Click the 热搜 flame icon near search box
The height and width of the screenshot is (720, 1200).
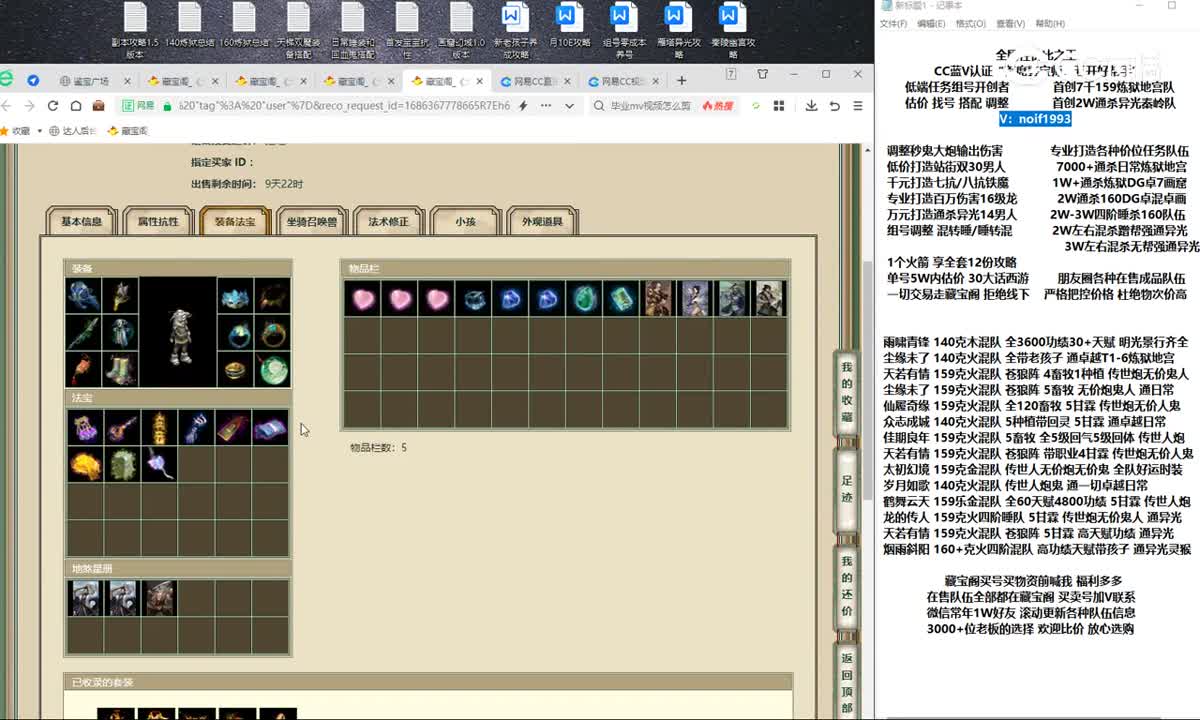pos(712,106)
